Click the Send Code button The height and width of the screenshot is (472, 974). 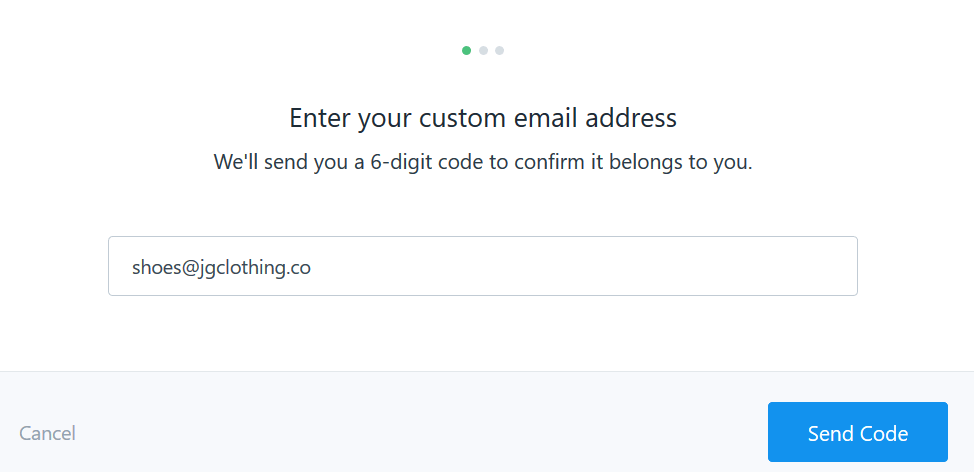(857, 433)
